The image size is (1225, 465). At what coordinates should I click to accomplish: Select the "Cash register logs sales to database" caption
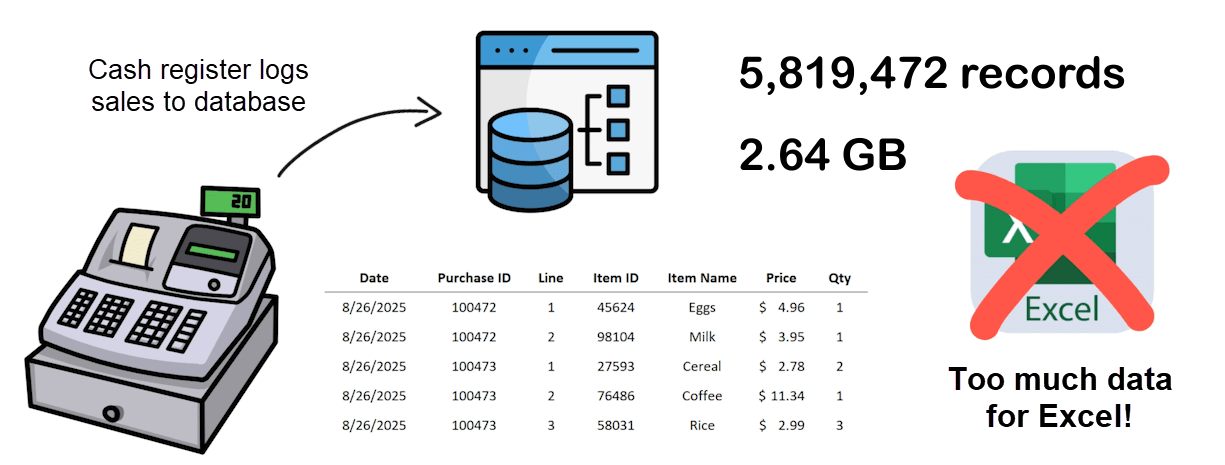coord(198,85)
